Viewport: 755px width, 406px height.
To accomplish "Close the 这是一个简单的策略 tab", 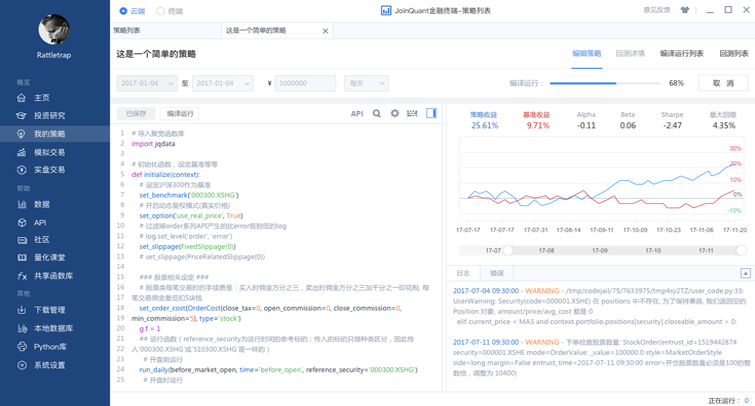I will 325,31.
